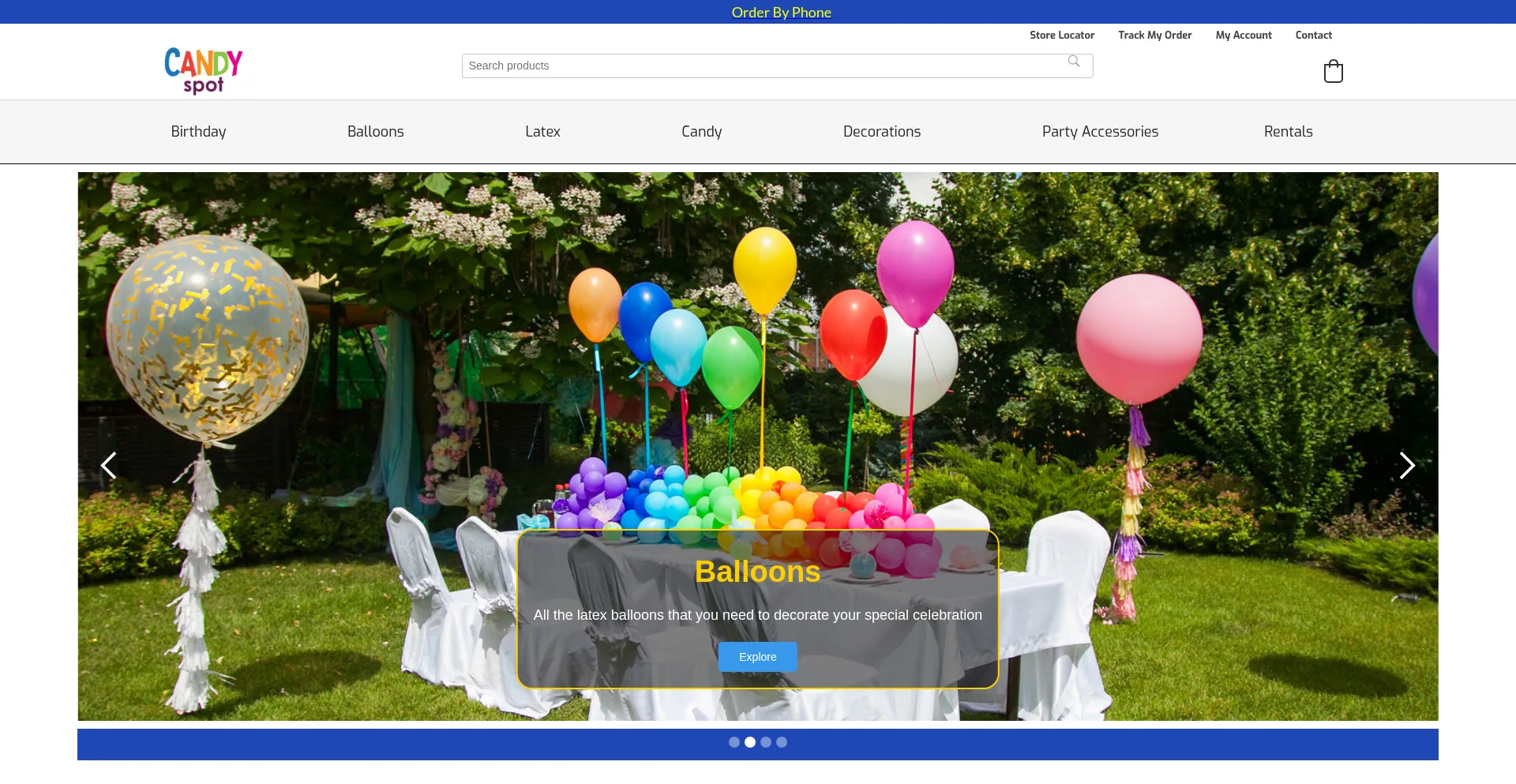Focus the Search products field

point(778,66)
